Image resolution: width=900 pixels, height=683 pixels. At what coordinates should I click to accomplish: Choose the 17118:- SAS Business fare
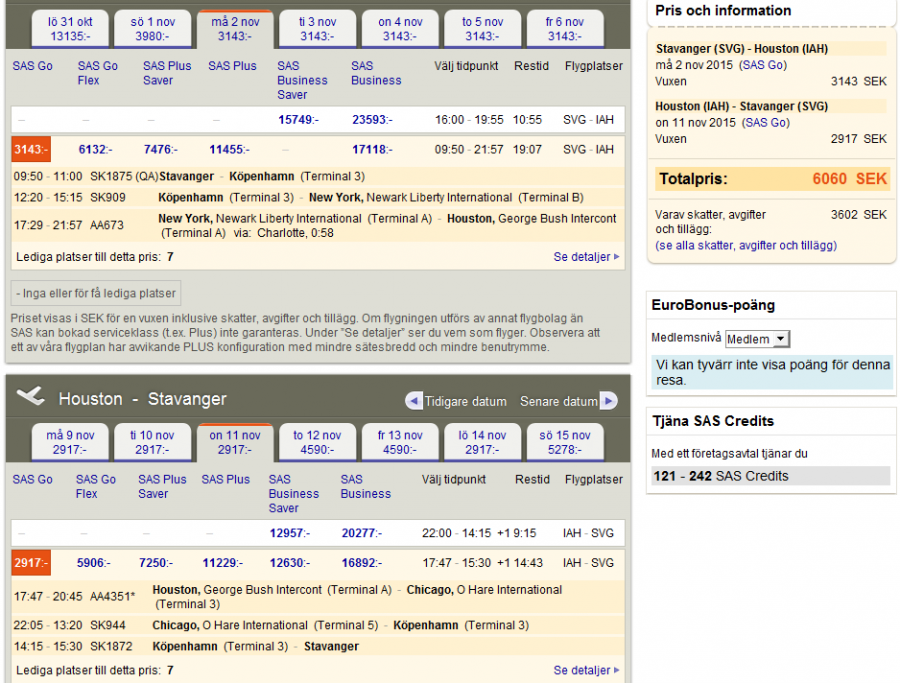(x=372, y=150)
